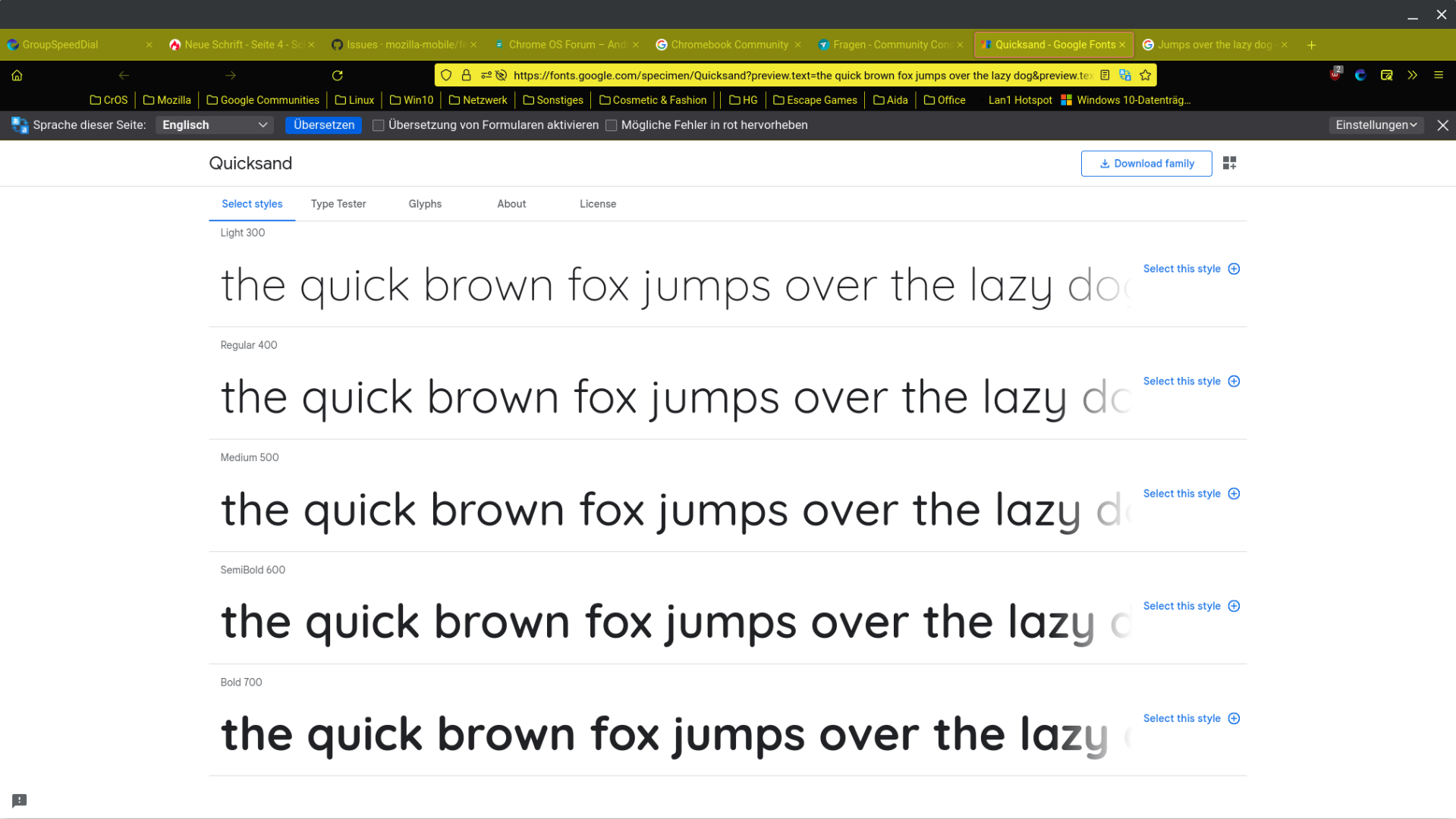Click the translation bar logo icon
Image resolution: width=1456 pixels, height=819 pixels.
(20, 125)
